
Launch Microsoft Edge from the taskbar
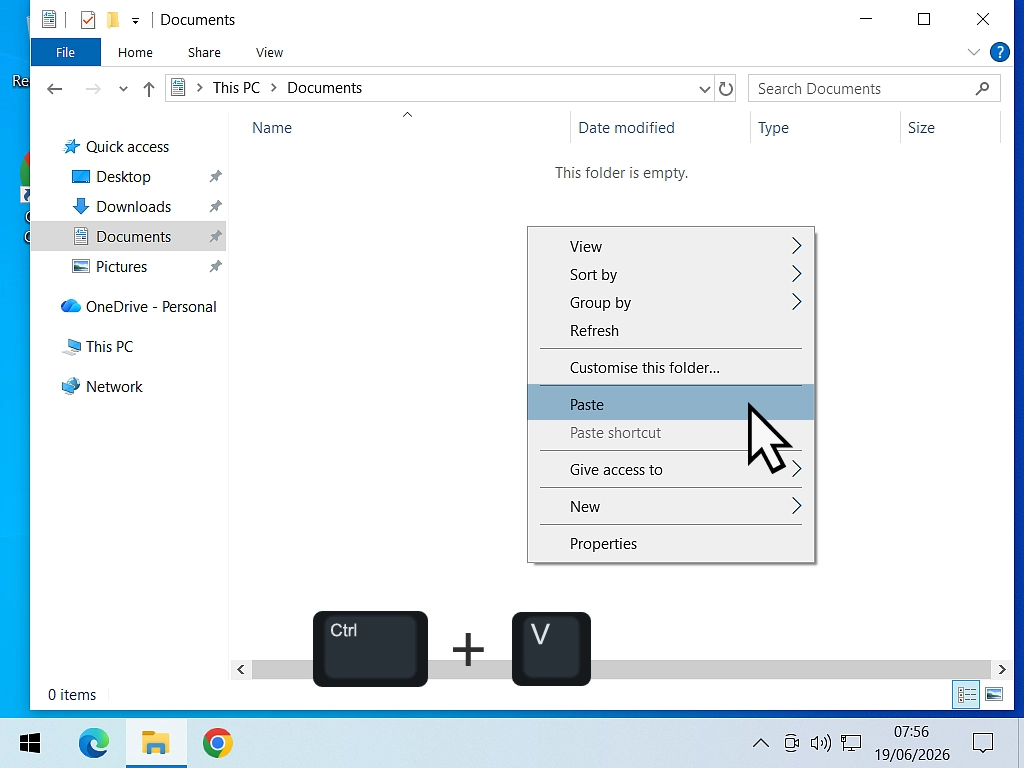pos(93,743)
